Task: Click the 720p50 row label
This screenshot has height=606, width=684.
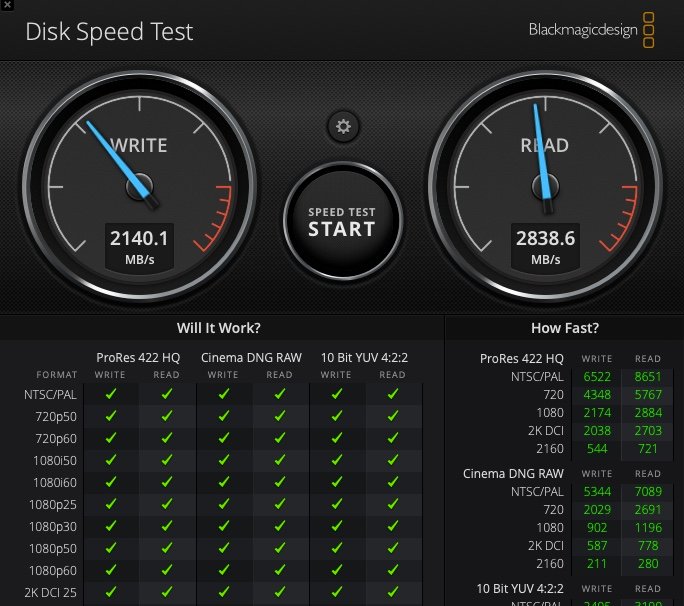Action: (x=56, y=417)
